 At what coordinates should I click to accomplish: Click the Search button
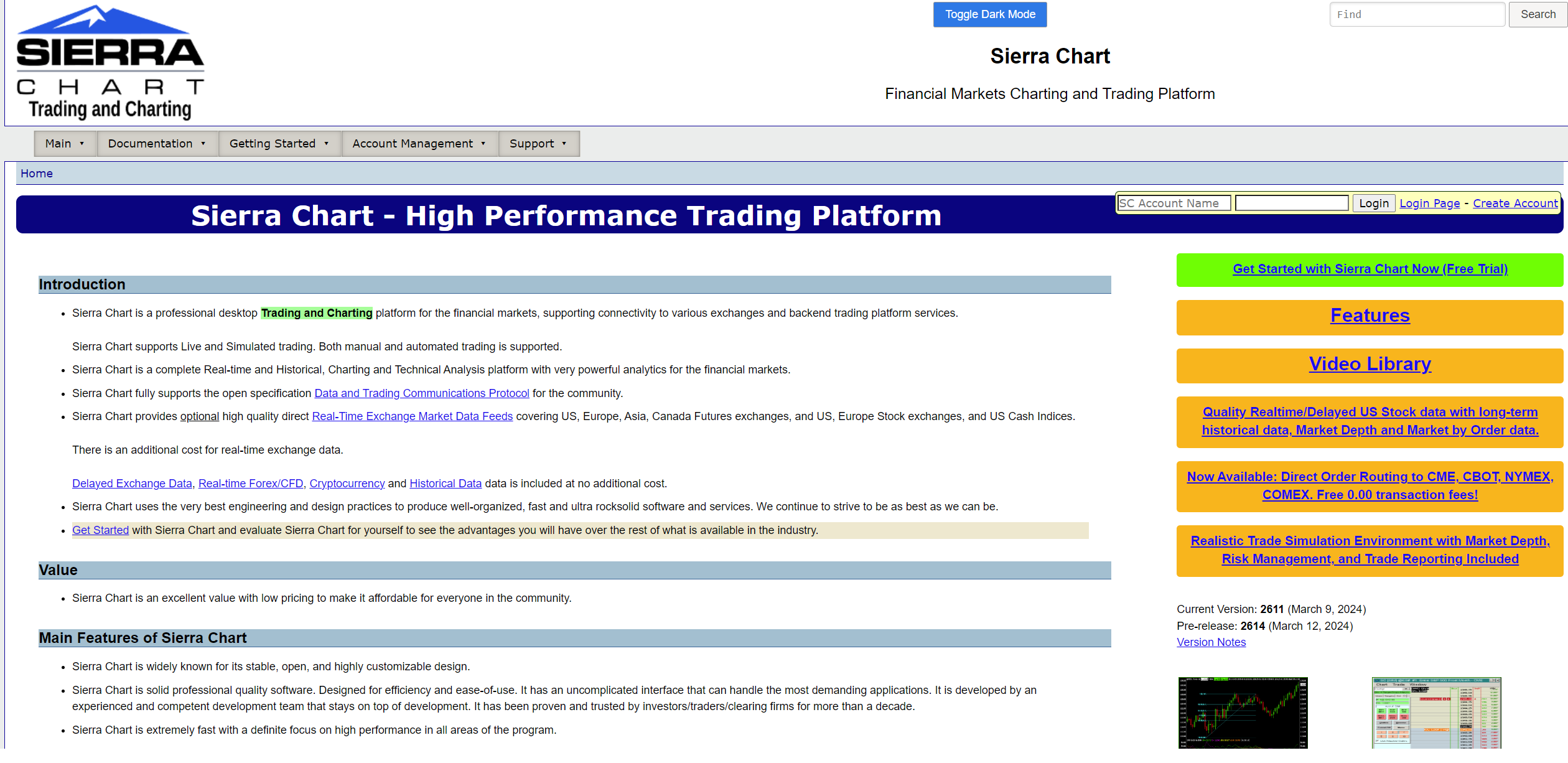(x=1537, y=14)
